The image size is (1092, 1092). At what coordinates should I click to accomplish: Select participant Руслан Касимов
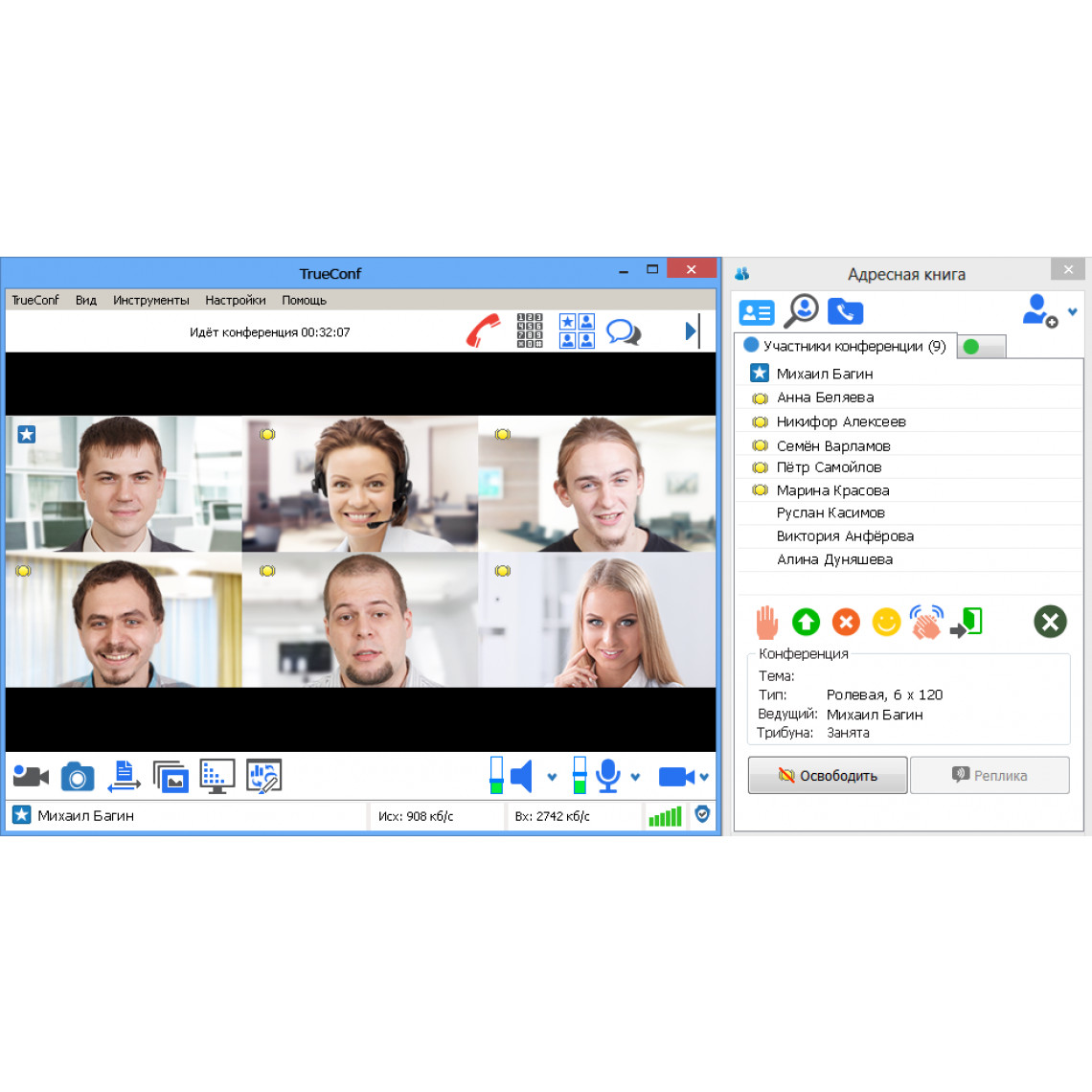pos(910,513)
